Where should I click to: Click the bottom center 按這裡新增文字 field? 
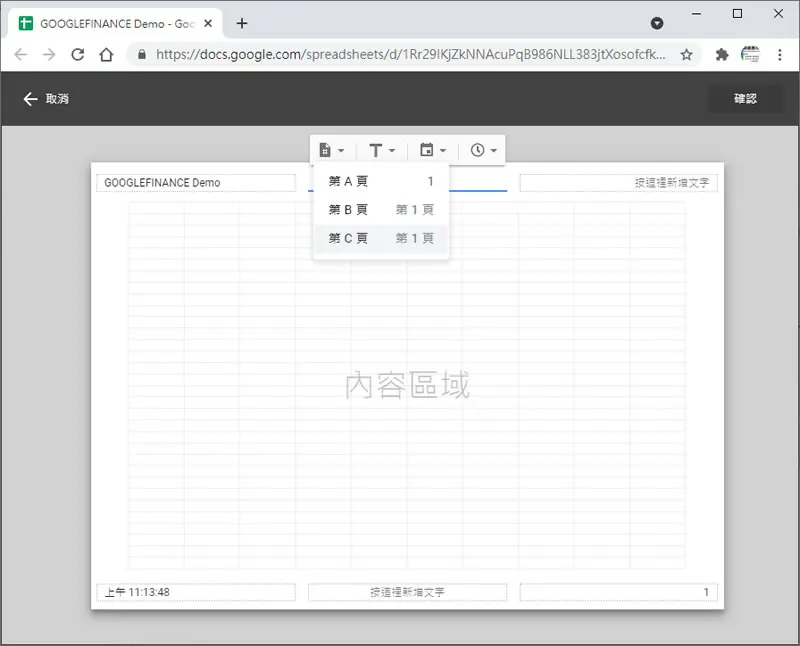coord(407,592)
